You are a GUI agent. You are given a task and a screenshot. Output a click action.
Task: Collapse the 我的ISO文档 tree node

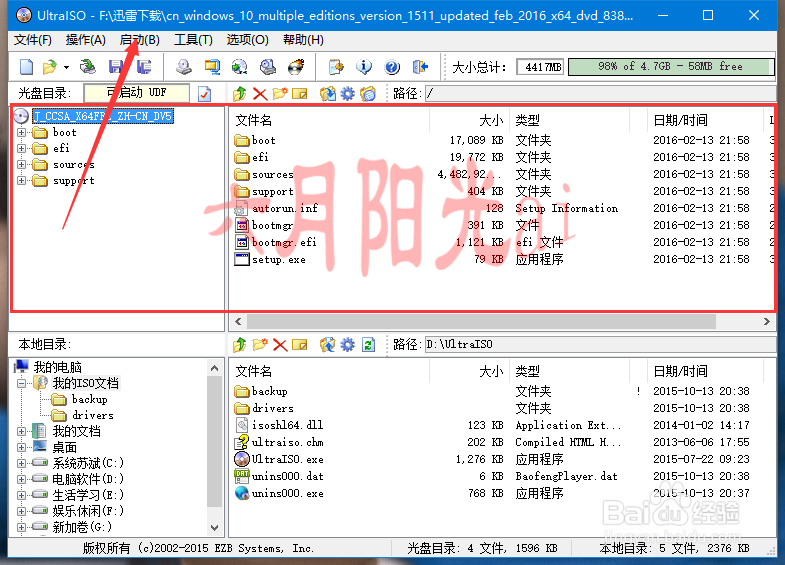pos(22,384)
